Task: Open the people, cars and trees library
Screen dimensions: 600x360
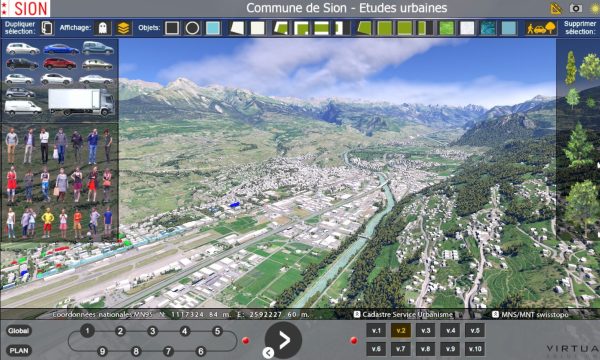Action: [x=541, y=28]
